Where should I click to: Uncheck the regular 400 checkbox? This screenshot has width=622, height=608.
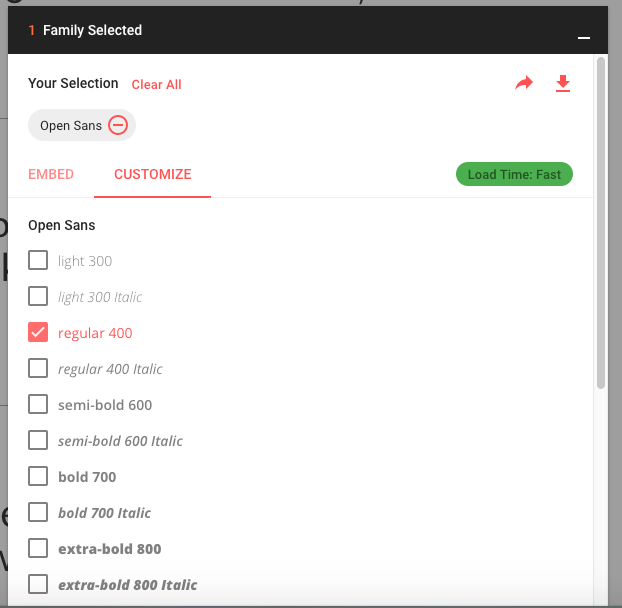coord(38,332)
